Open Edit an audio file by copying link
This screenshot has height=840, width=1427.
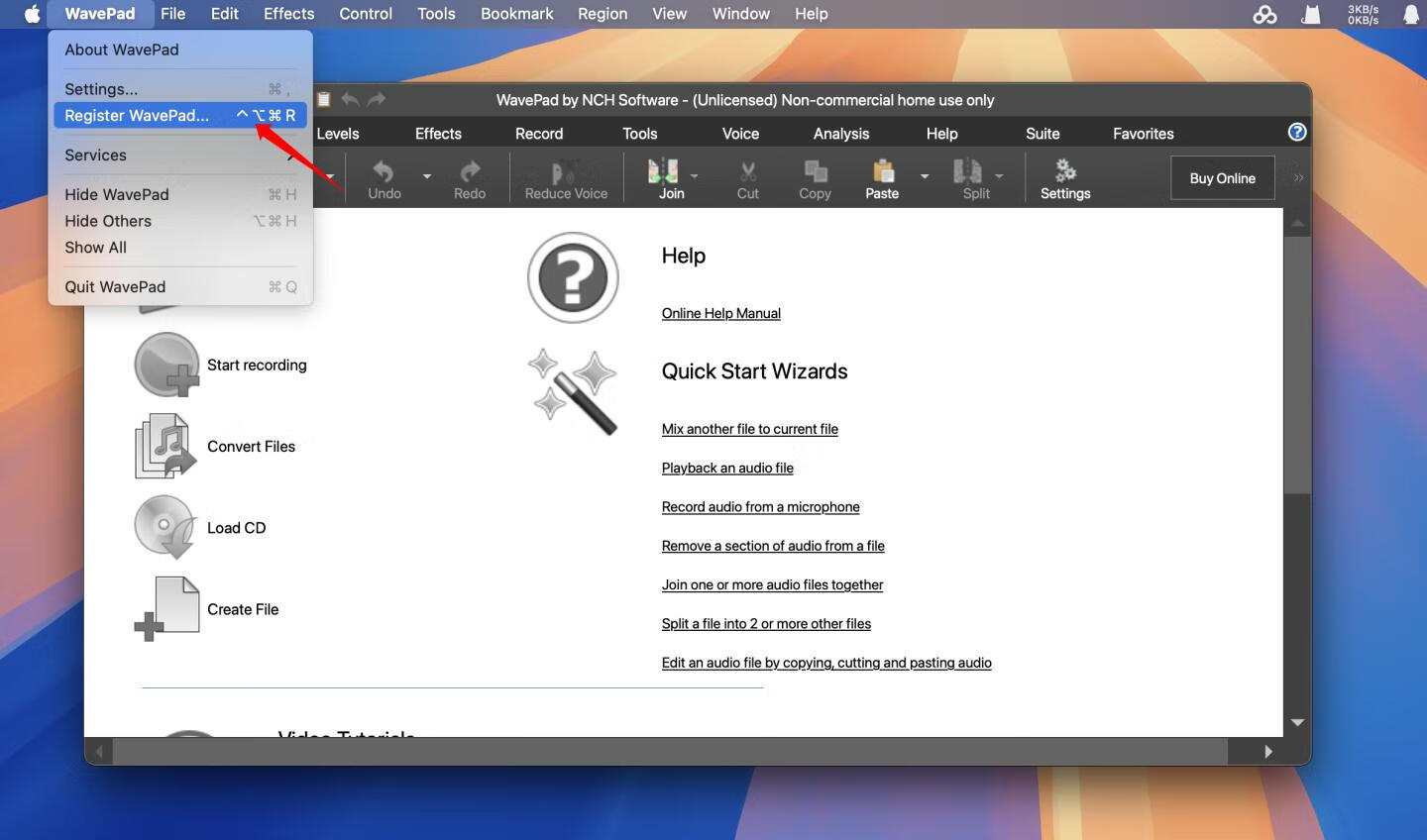click(826, 663)
